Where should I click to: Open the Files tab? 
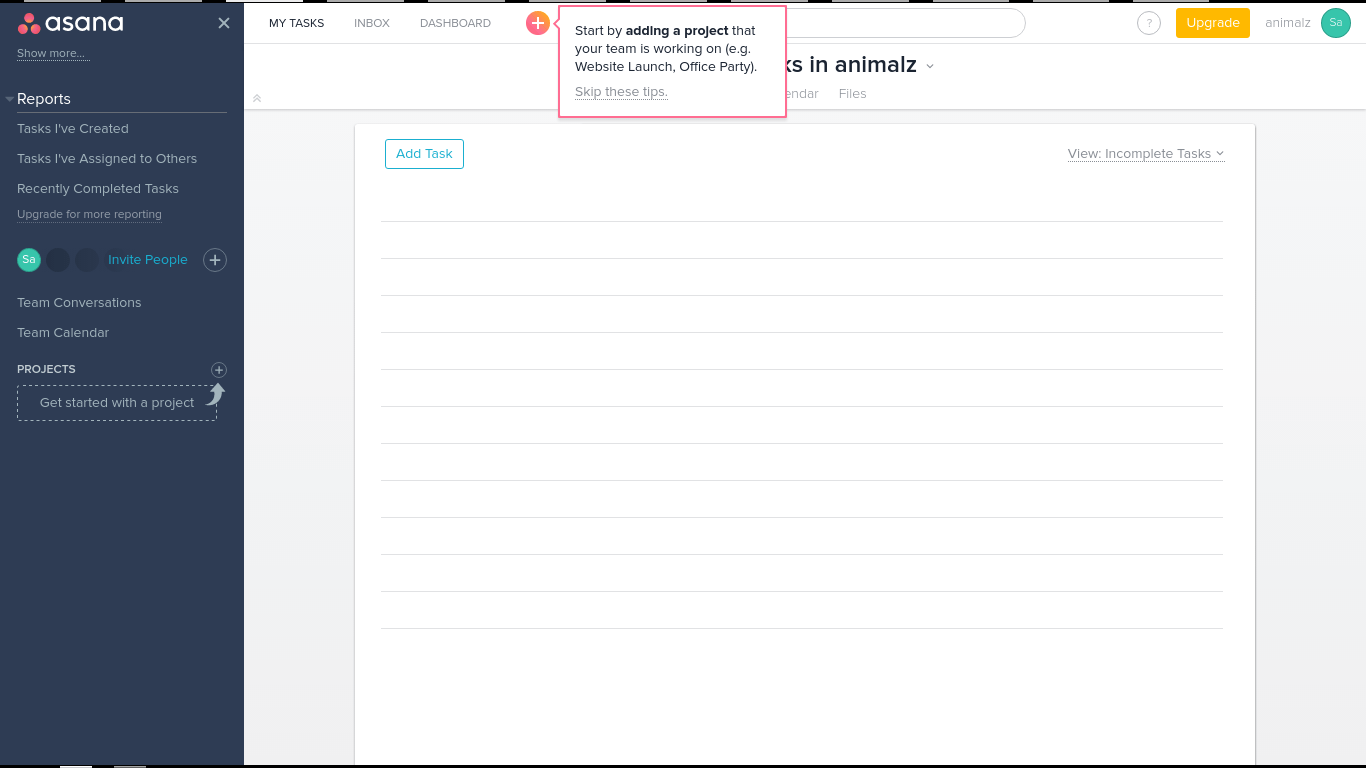pos(852,94)
